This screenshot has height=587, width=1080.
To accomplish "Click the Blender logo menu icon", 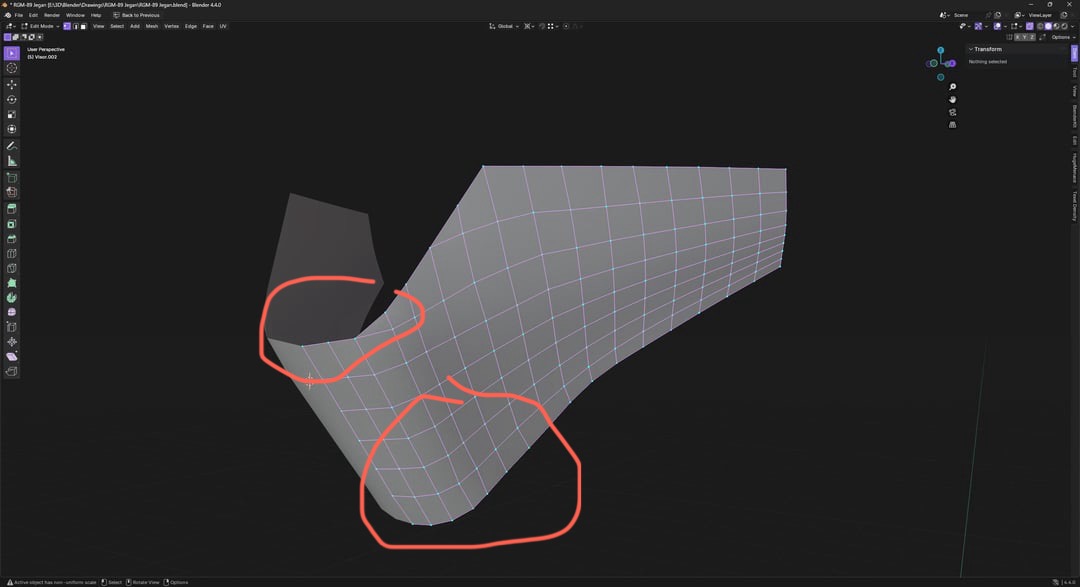I will 8,15.
